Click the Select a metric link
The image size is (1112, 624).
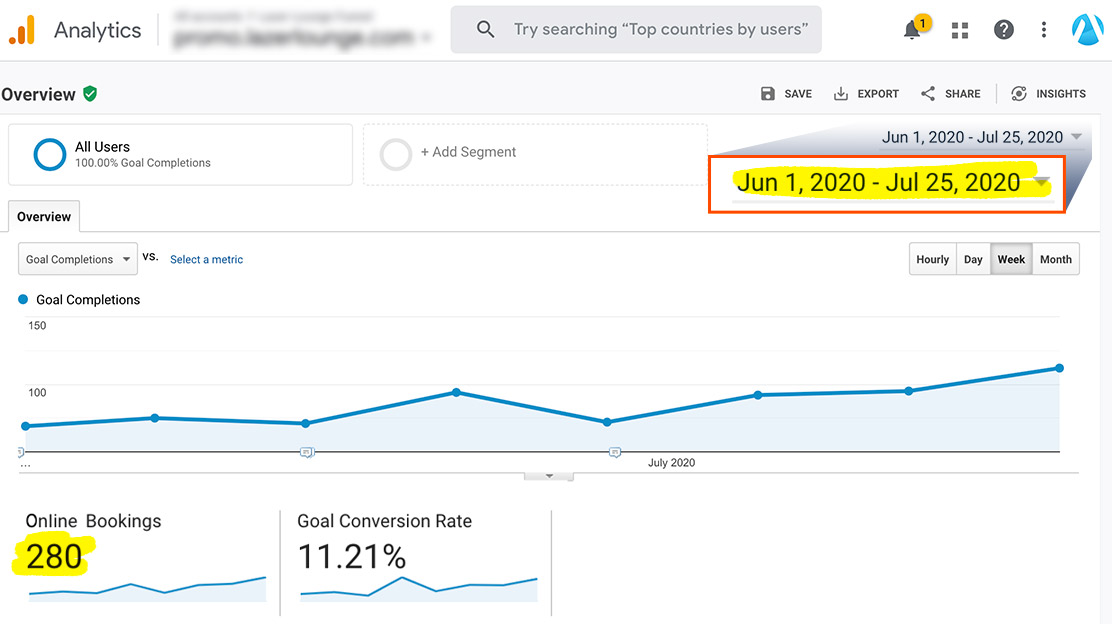tap(206, 259)
